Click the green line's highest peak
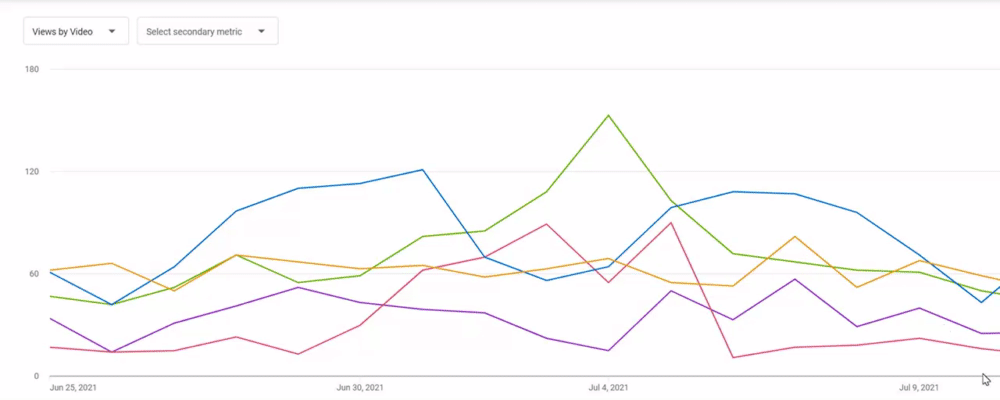The height and width of the screenshot is (400, 1000). click(x=608, y=115)
